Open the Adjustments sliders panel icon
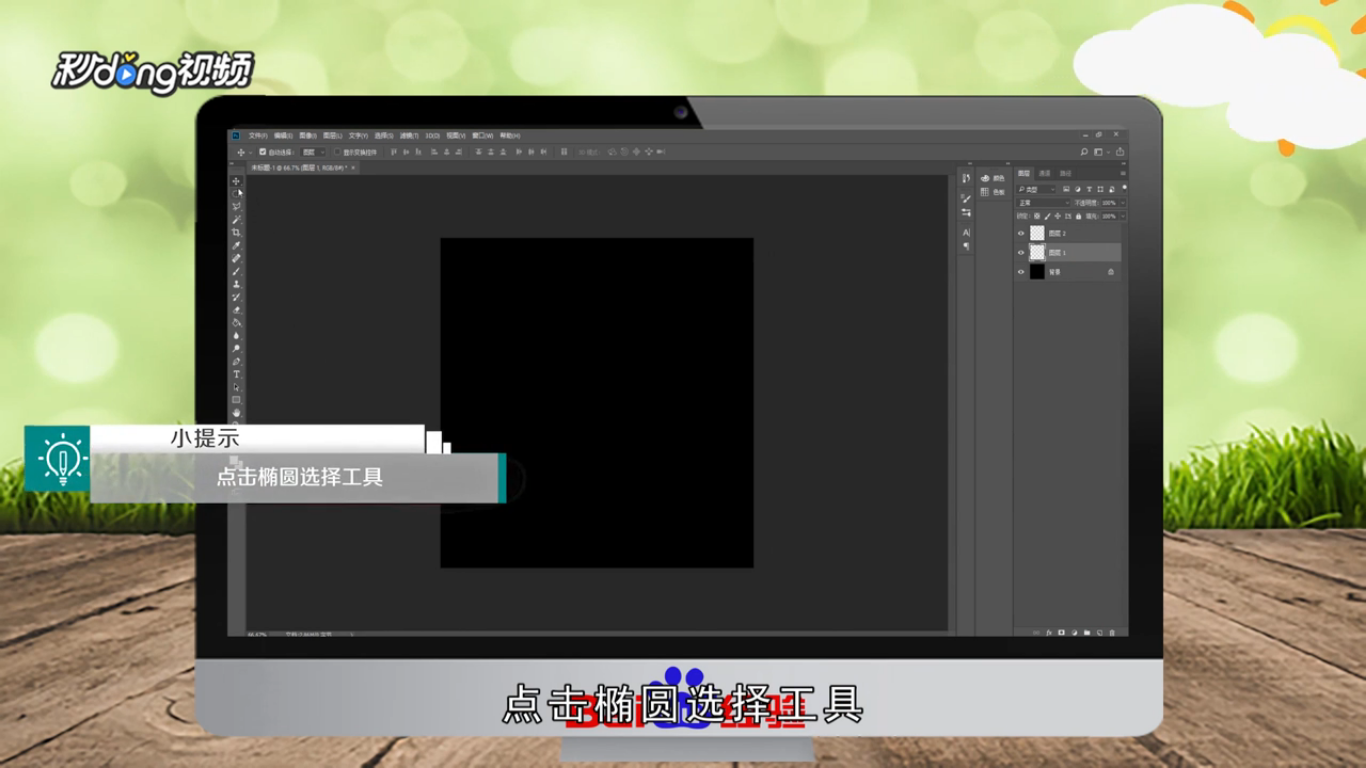This screenshot has height=768, width=1366. pos(966,213)
